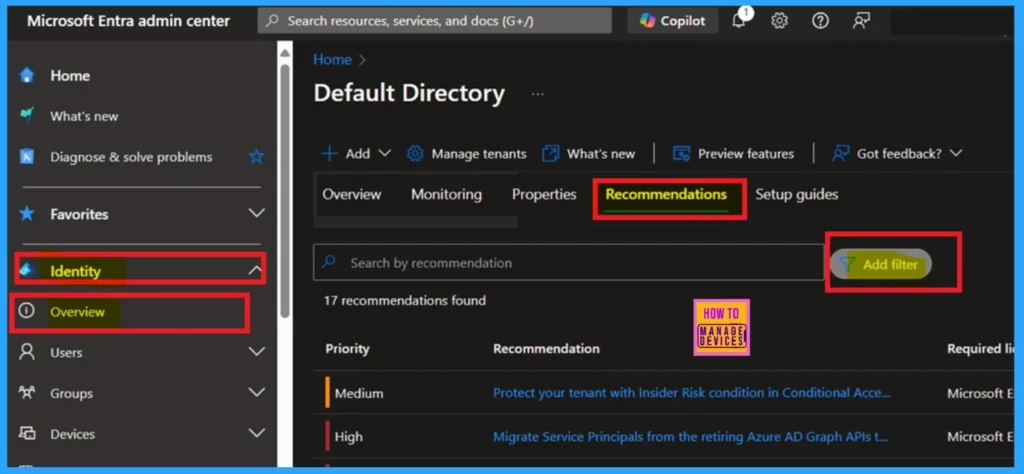1024x474 pixels.
Task: Click the Favorites star icon
Action: pyautogui.click(x=27, y=213)
